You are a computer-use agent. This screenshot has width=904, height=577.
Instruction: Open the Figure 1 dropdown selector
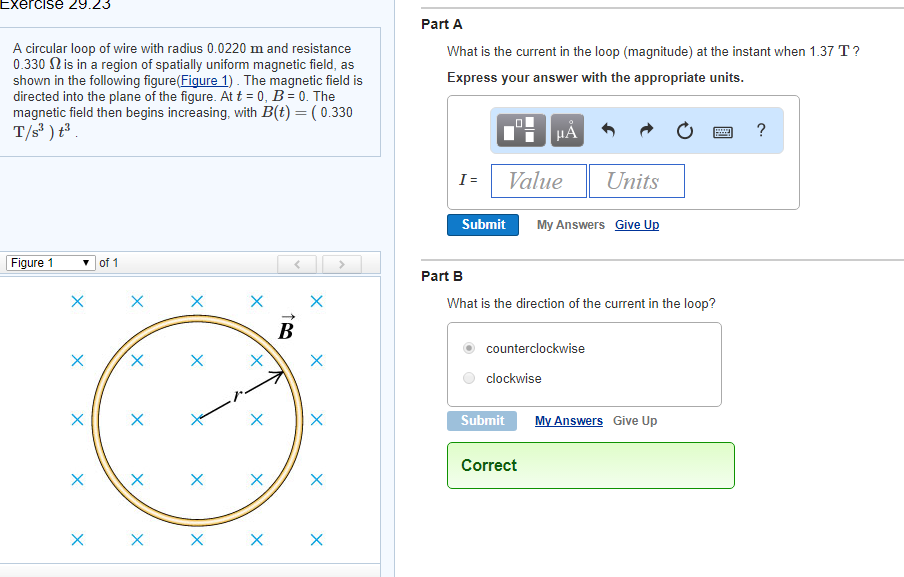(x=49, y=262)
